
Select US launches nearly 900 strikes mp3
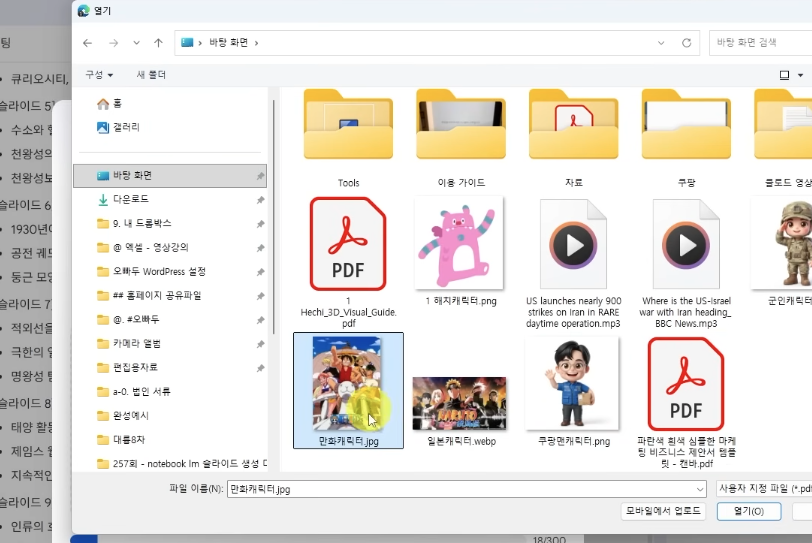(x=573, y=262)
